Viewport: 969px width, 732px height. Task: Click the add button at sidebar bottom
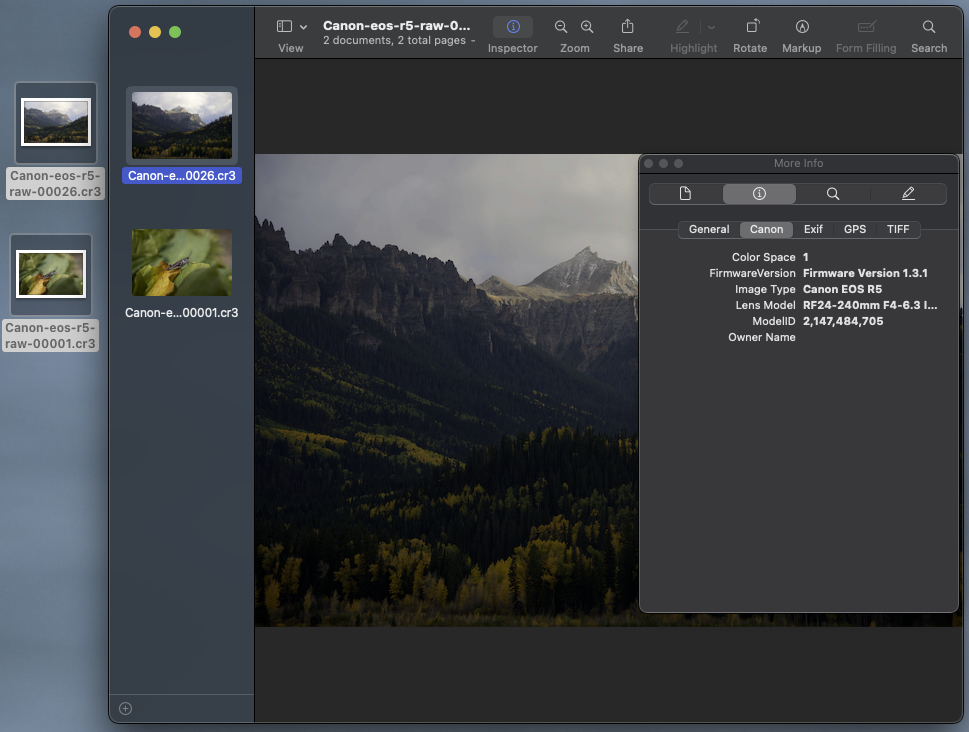click(125, 709)
